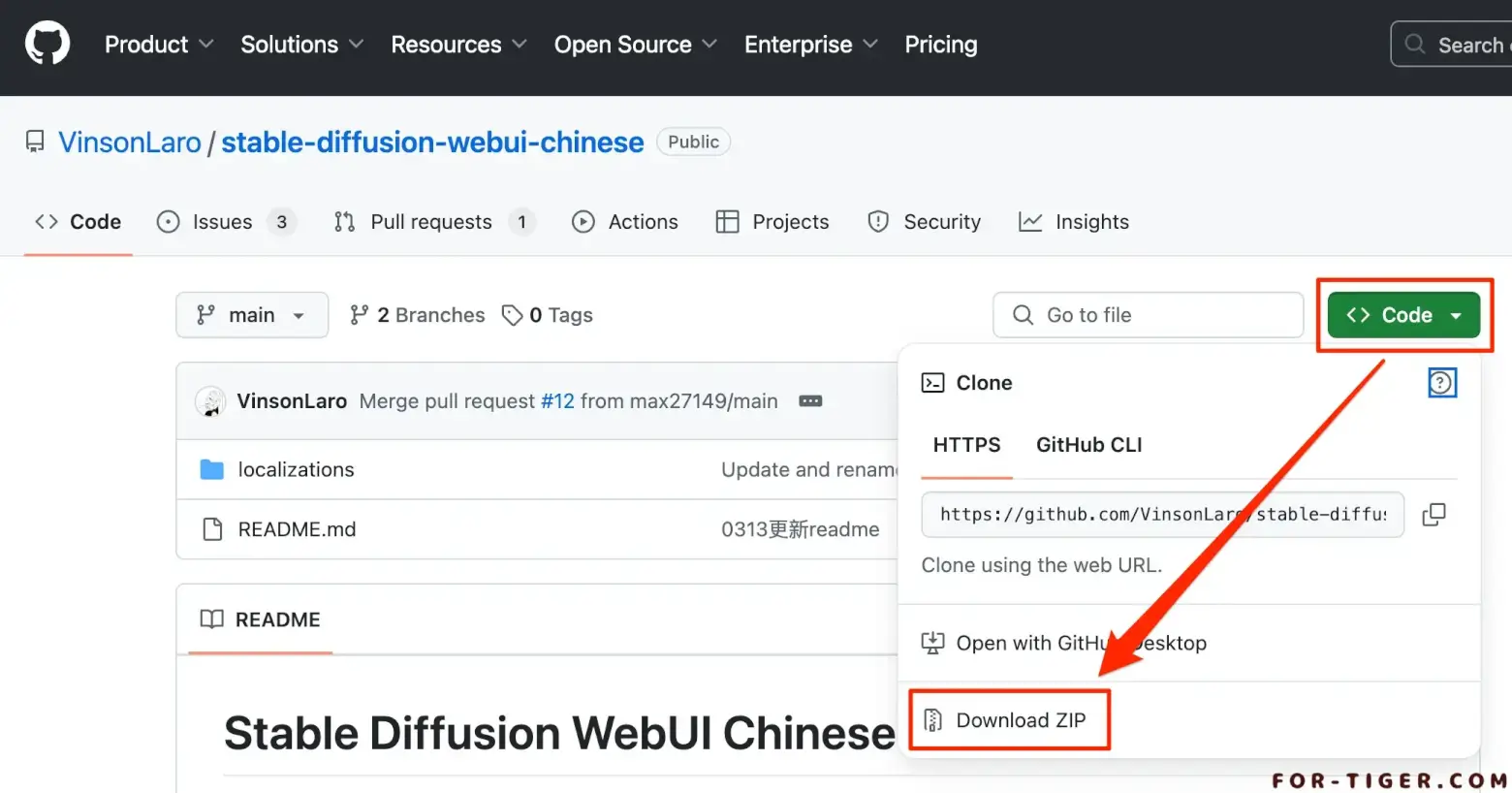Switch to the GitHub CLI clone tab
This screenshot has width=1512, height=793.
coord(1089,445)
